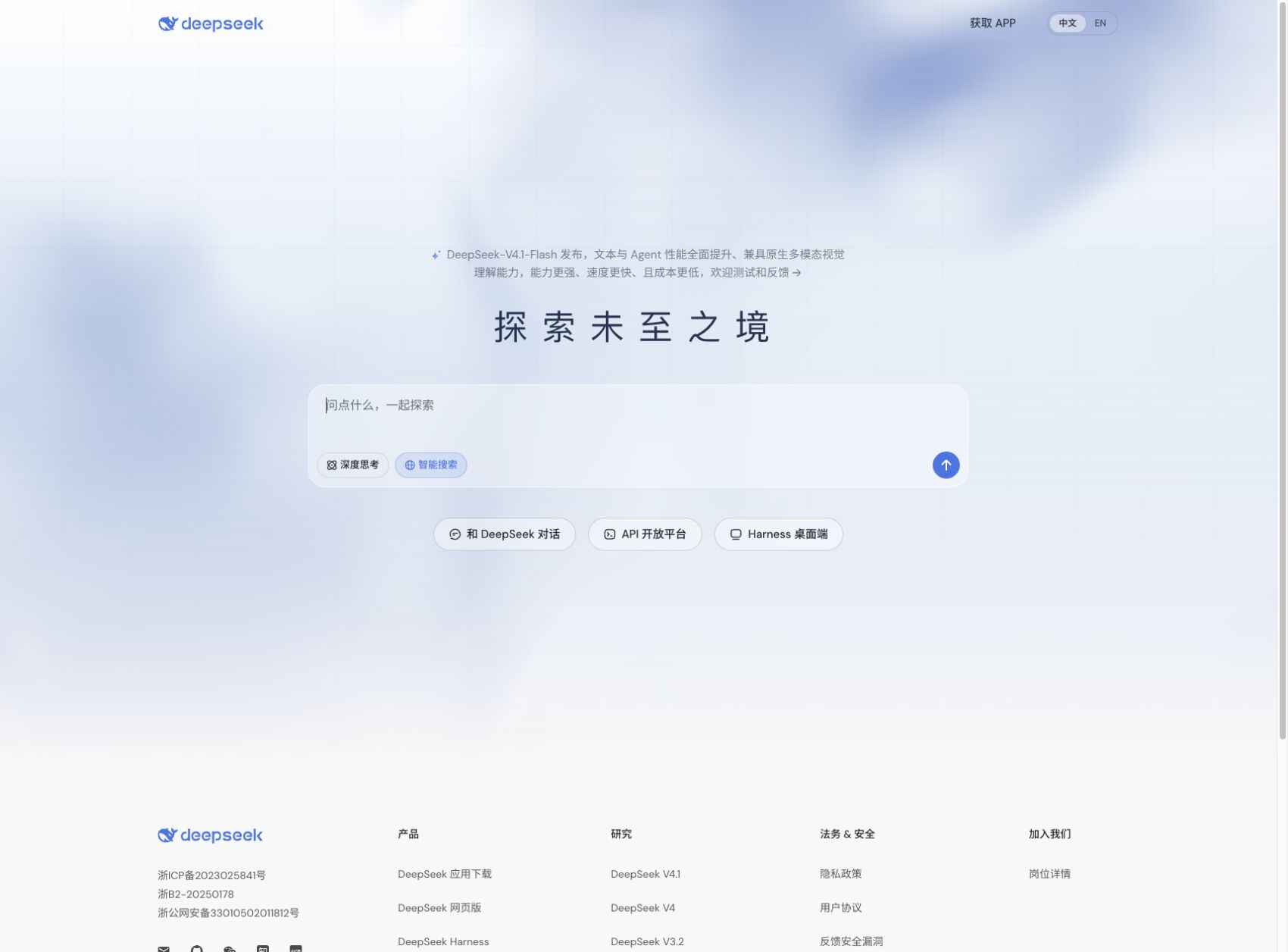Open DeepSeek V3.2 research link
The width and height of the screenshot is (1288, 952).
(647, 941)
